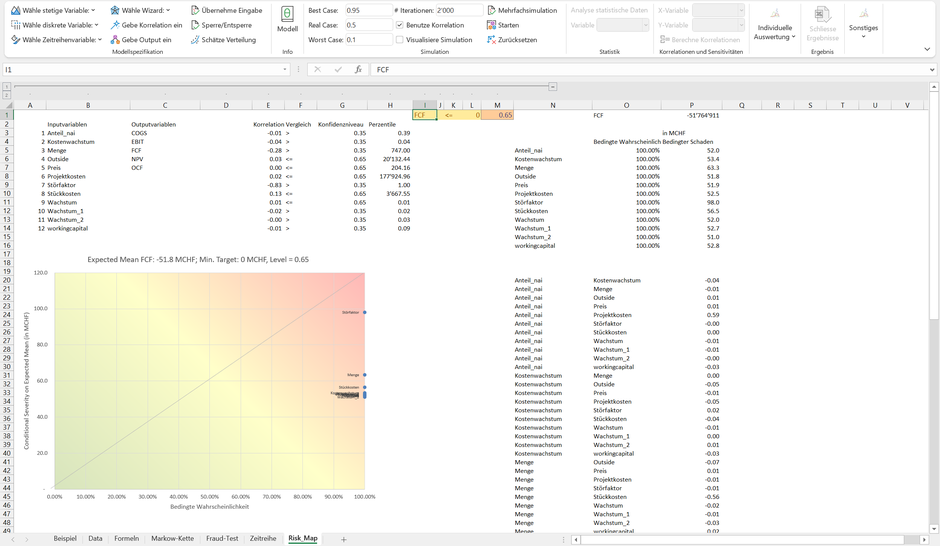
Task: Open the Wähle Zeitreihenvariable menu
Action: (x=57, y=40)
